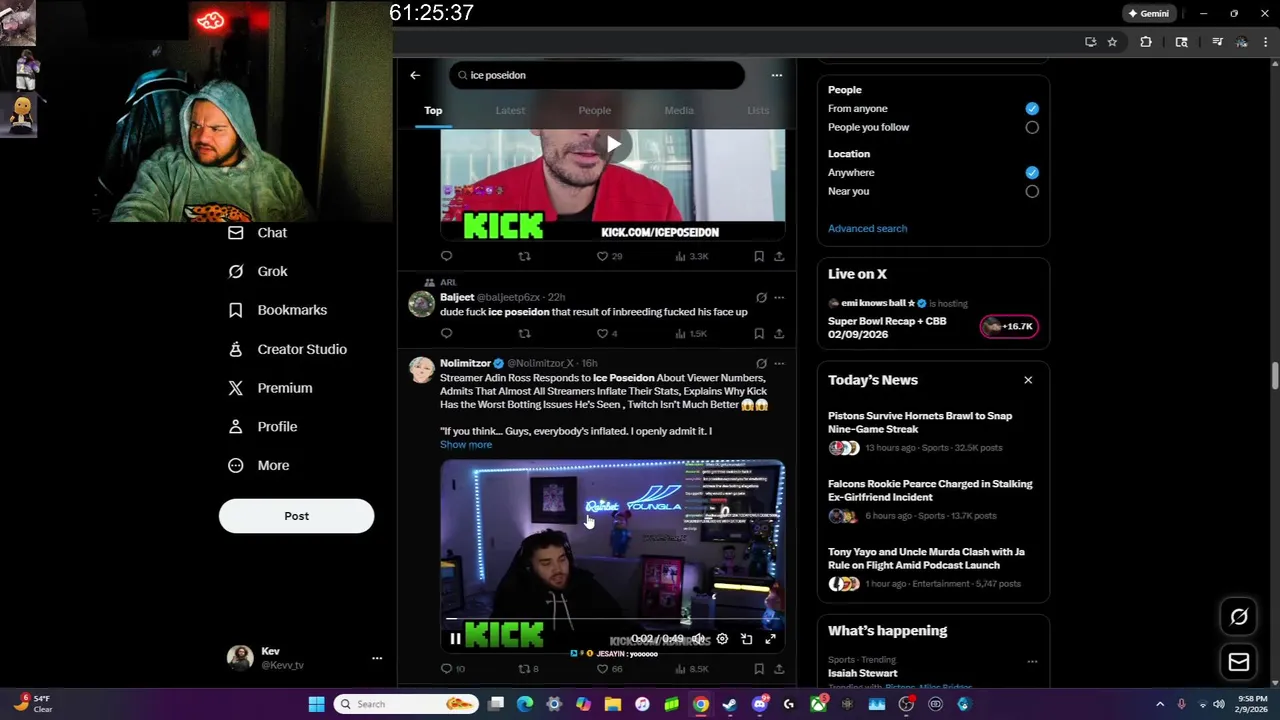Open account menu dots beside Kev
This screenshot has height=720, width=1280.
pyautogui.click(x=377, y=658)
